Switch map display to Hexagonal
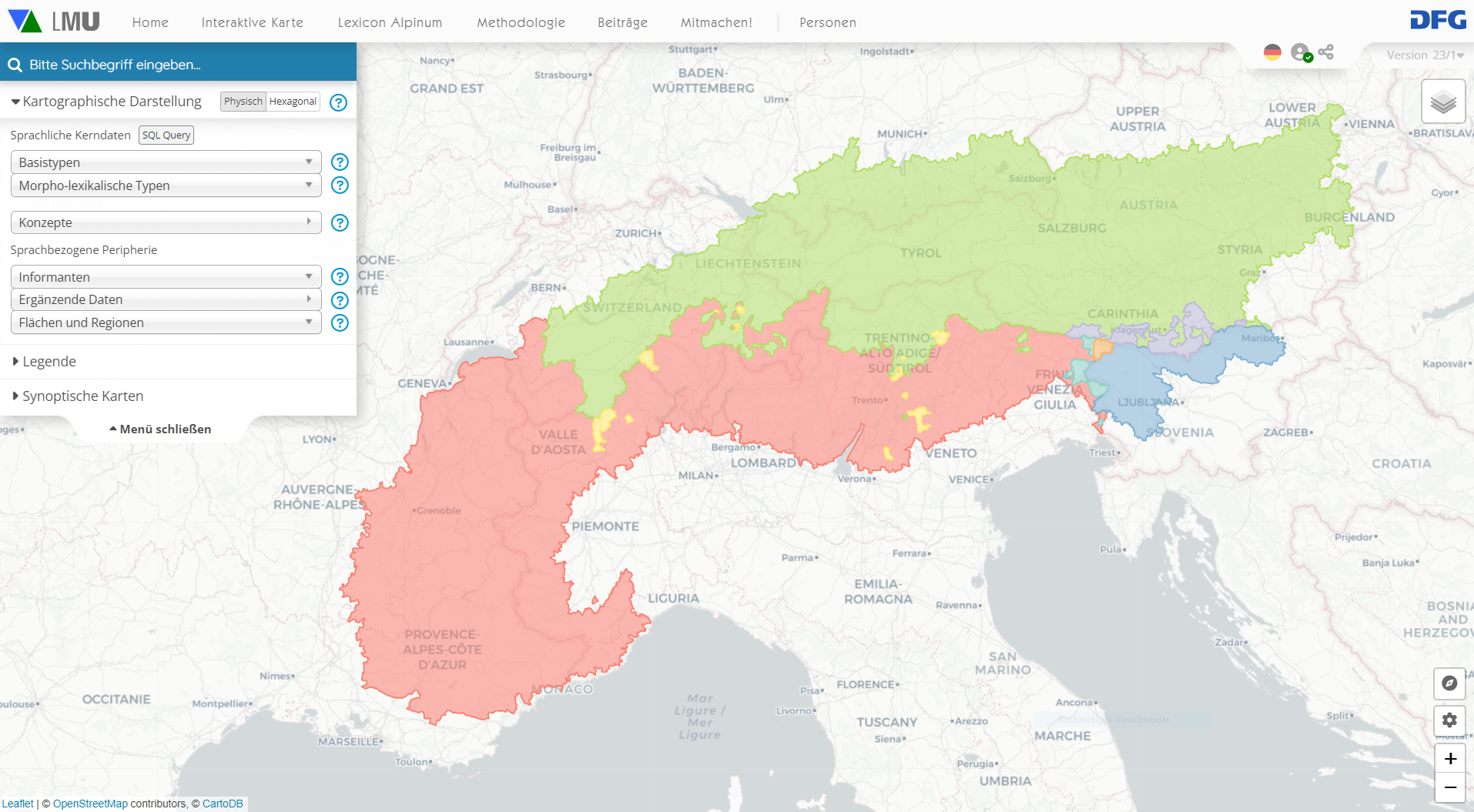 (x=293, y=102)
